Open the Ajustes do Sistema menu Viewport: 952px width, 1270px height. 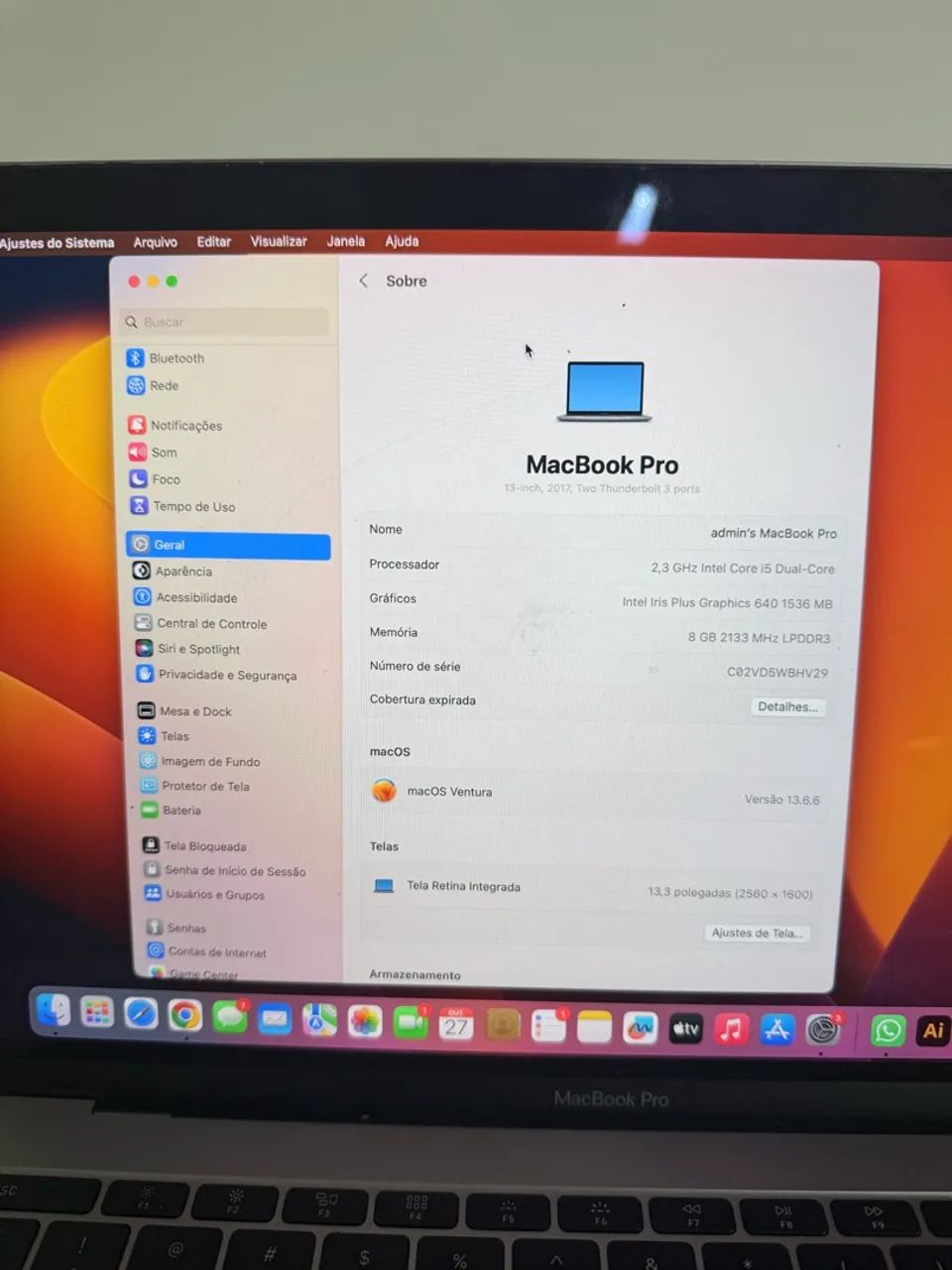[57, 242]
